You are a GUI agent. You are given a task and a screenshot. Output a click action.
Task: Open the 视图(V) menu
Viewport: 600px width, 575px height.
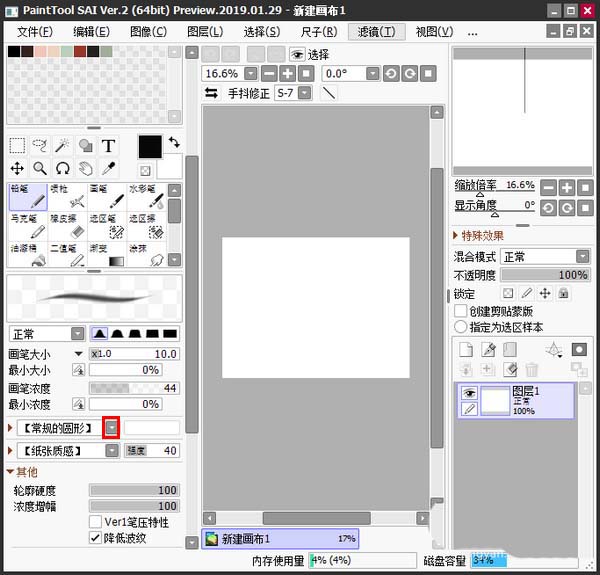tap(434, 32)
